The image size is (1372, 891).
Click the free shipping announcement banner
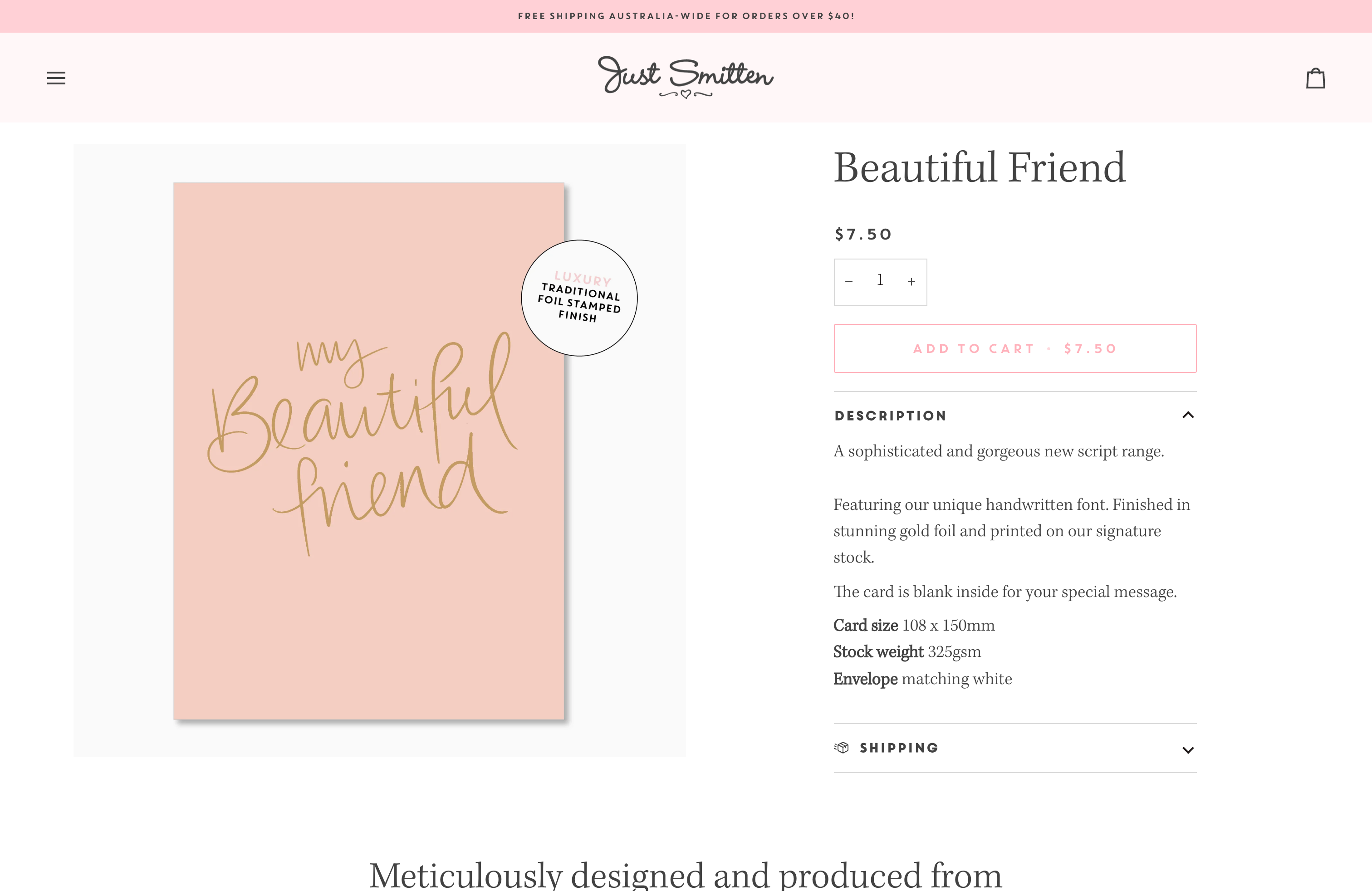(x=686, y=15)
